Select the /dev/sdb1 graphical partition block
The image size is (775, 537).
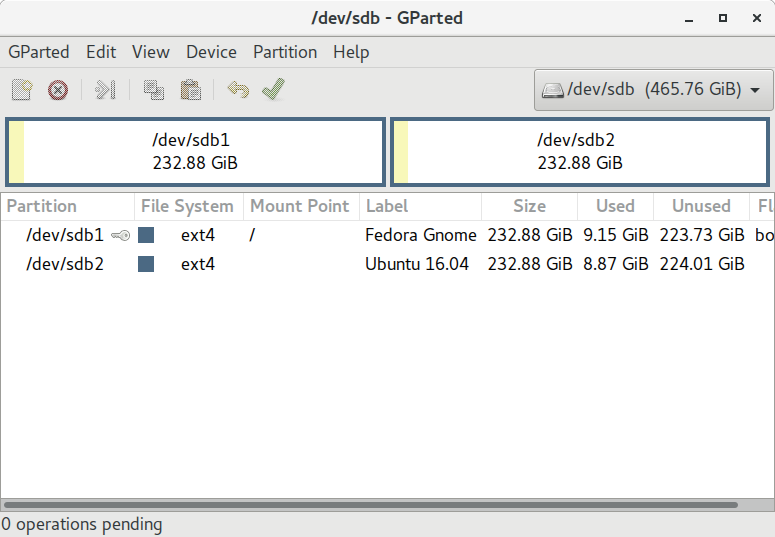click(x=195, y=152)
